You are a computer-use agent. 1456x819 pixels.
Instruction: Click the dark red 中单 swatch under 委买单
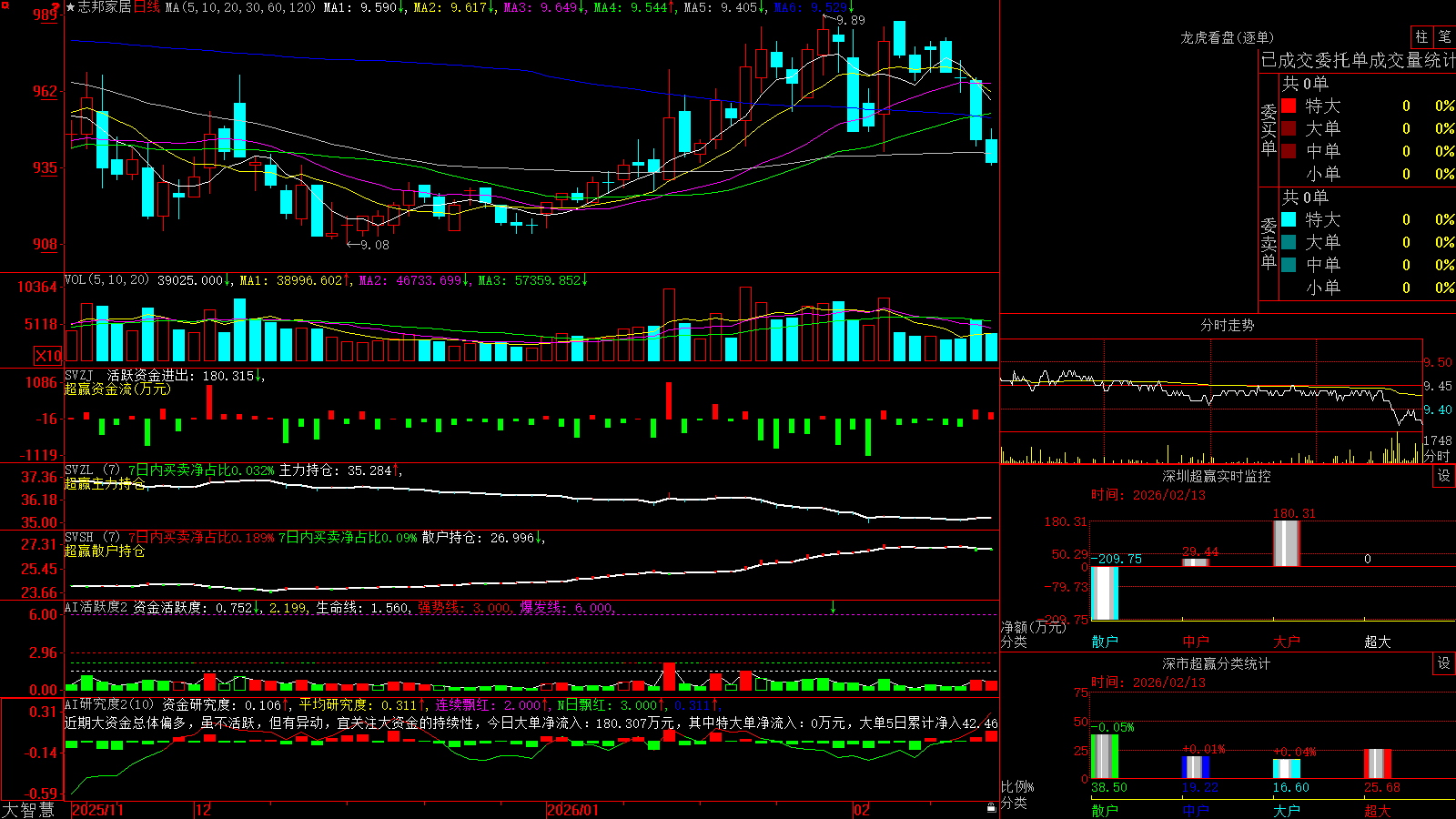tap(1289, 151)
